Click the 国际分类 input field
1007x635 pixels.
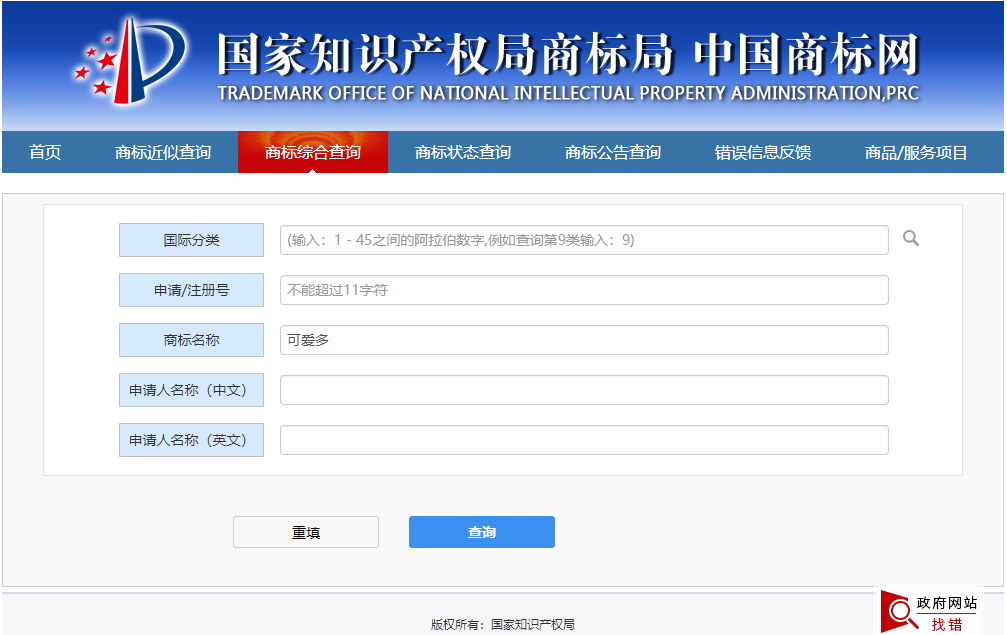tap(584, 239)
